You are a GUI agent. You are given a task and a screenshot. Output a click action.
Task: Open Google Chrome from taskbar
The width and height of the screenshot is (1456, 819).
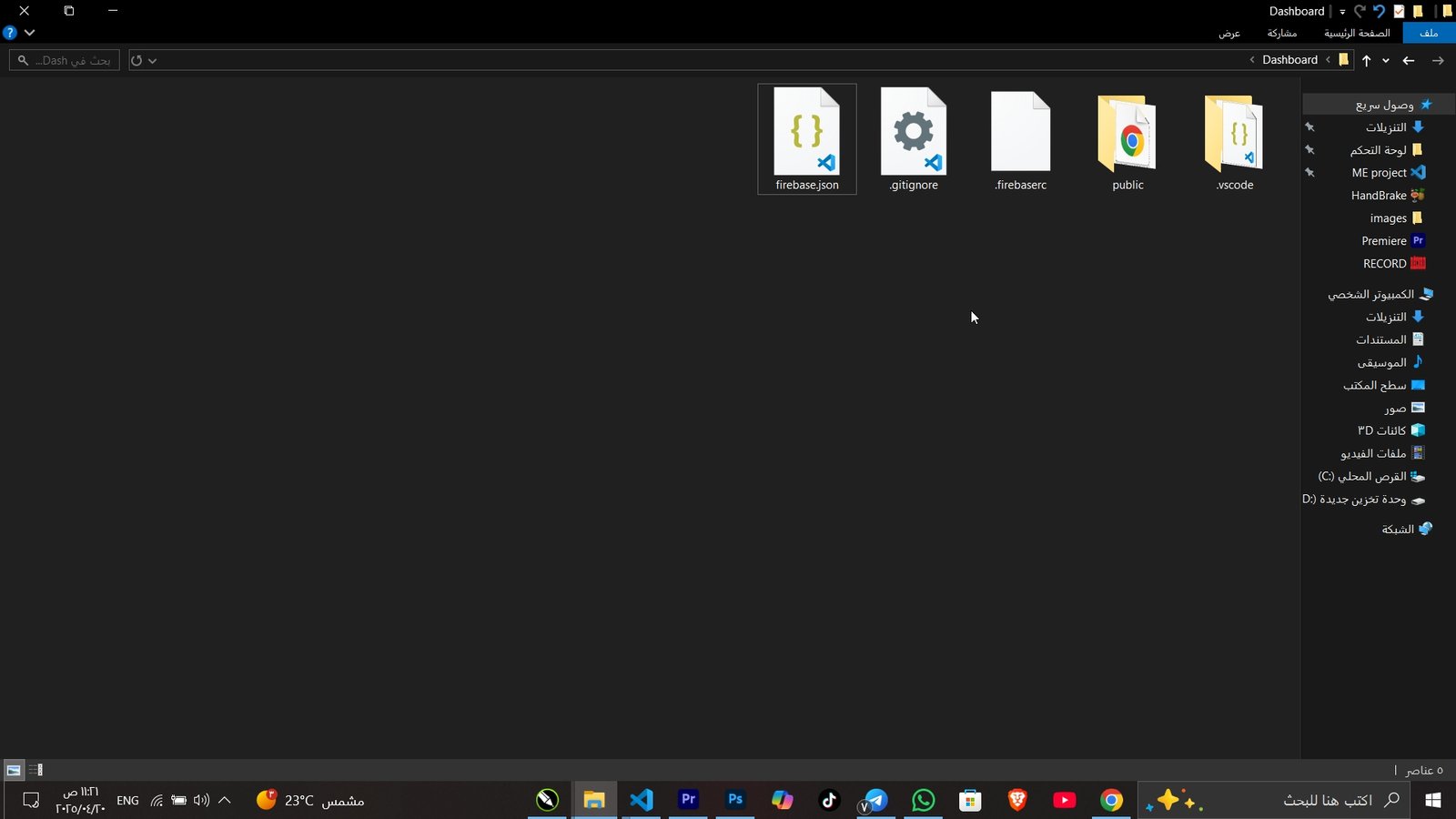(x=1111, y=800)
